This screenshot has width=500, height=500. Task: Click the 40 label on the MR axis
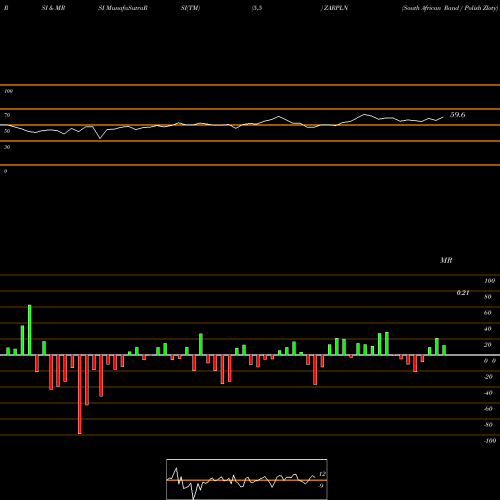point(488,329)
